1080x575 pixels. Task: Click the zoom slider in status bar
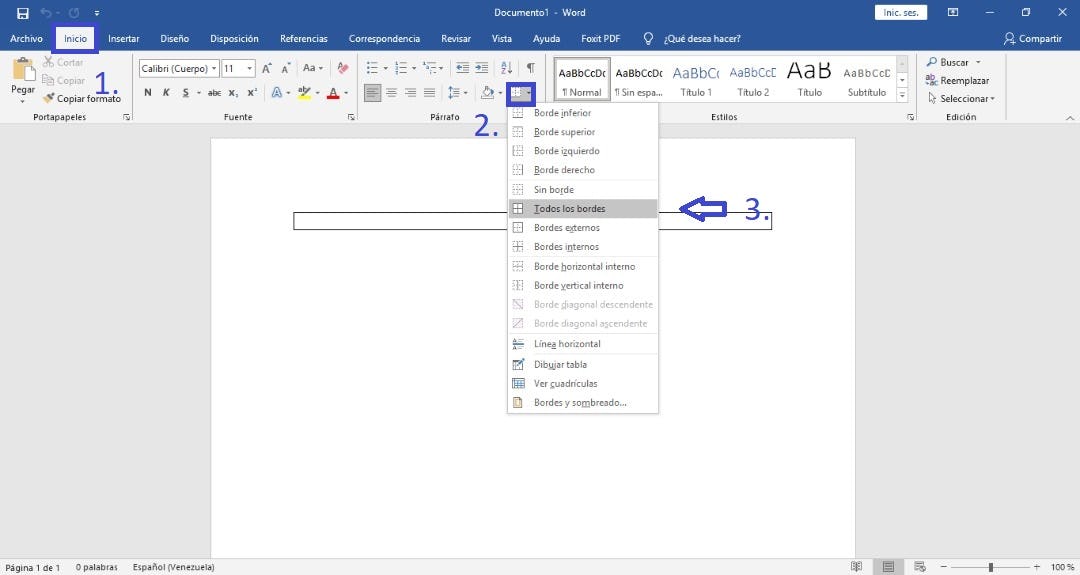(990, 567)
